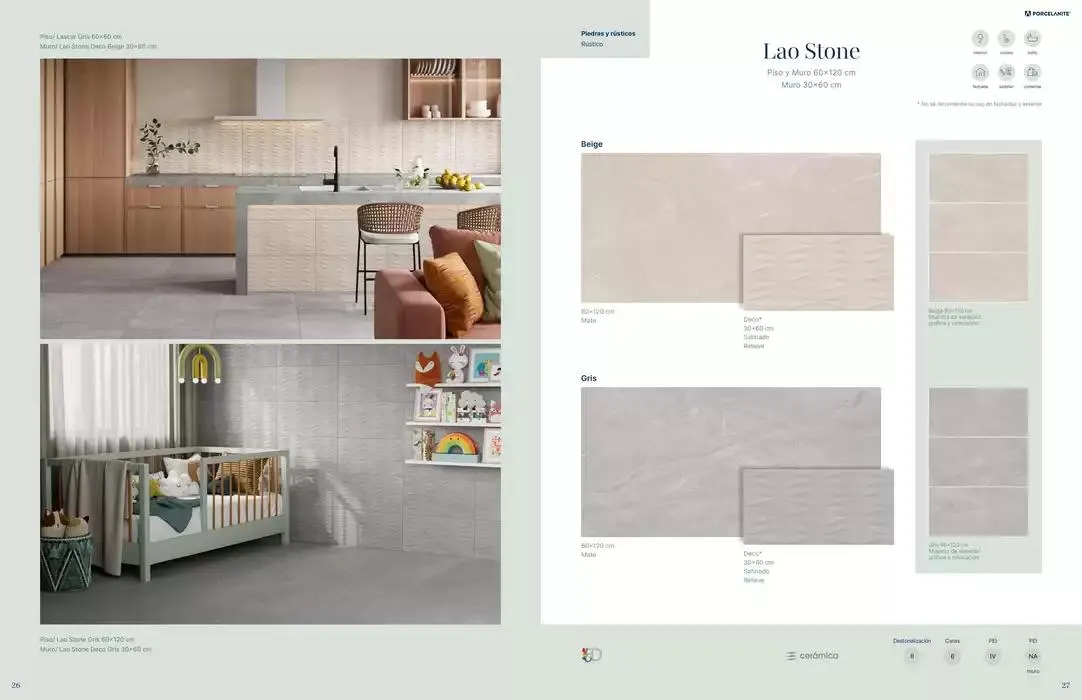Click the HD color icon in footer
Screen dimensions: 1082x700
(591, 655)
